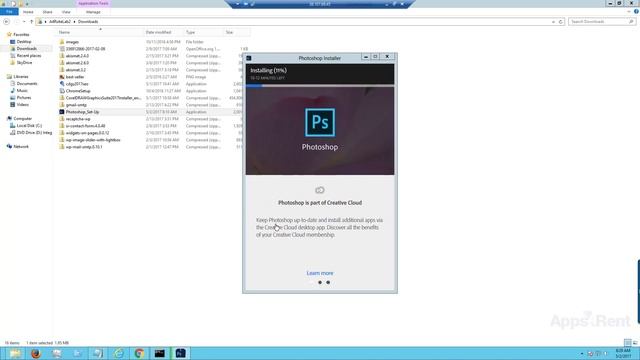Open Firefox from the taskbar
This screenshot has height=360, width=640.
[x=36, y=353]
